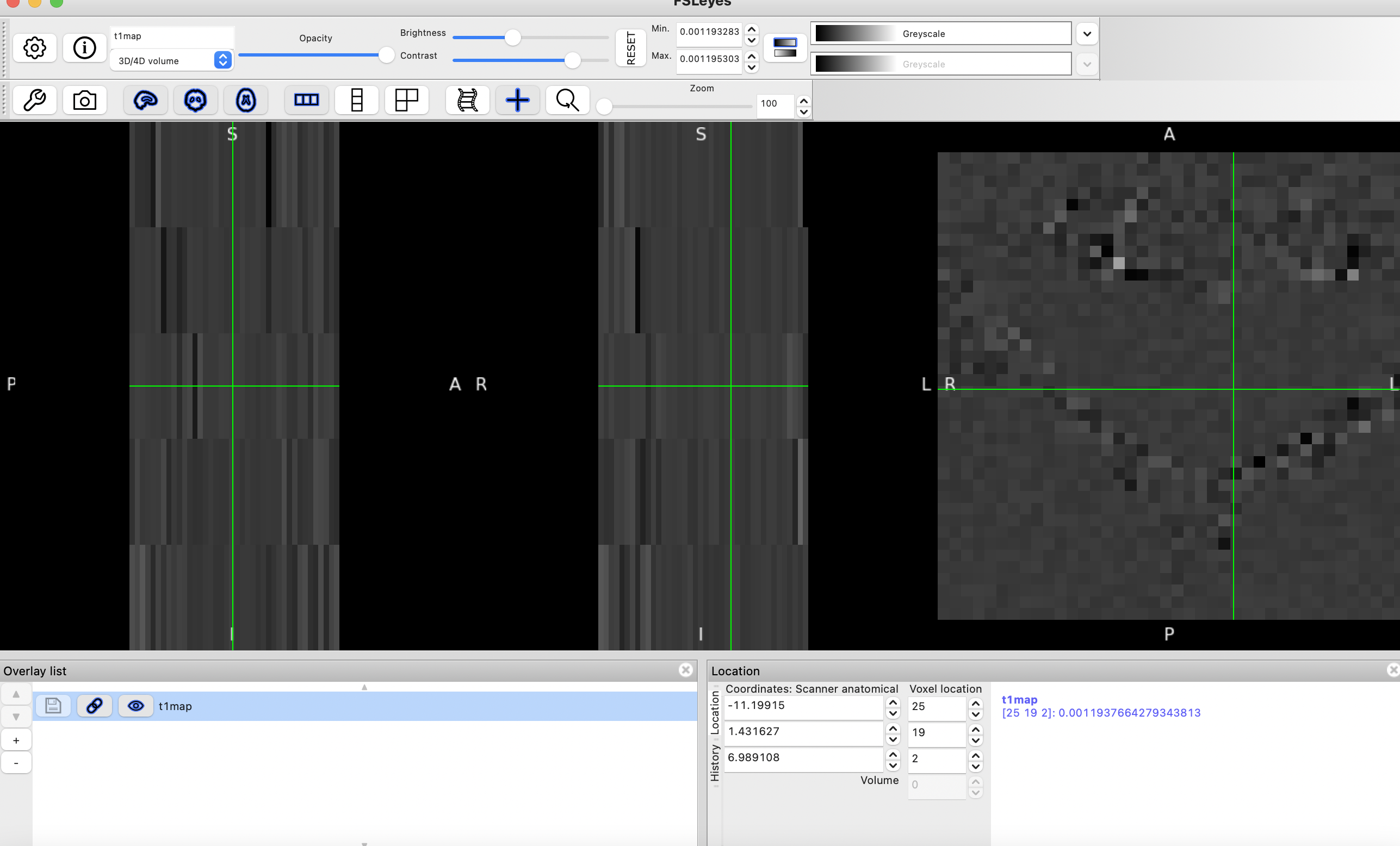Viewport: 1400px width, 846px height.
Task: Open the Greyscale colour map dropdown
Action: click(x=1087, y=34)
